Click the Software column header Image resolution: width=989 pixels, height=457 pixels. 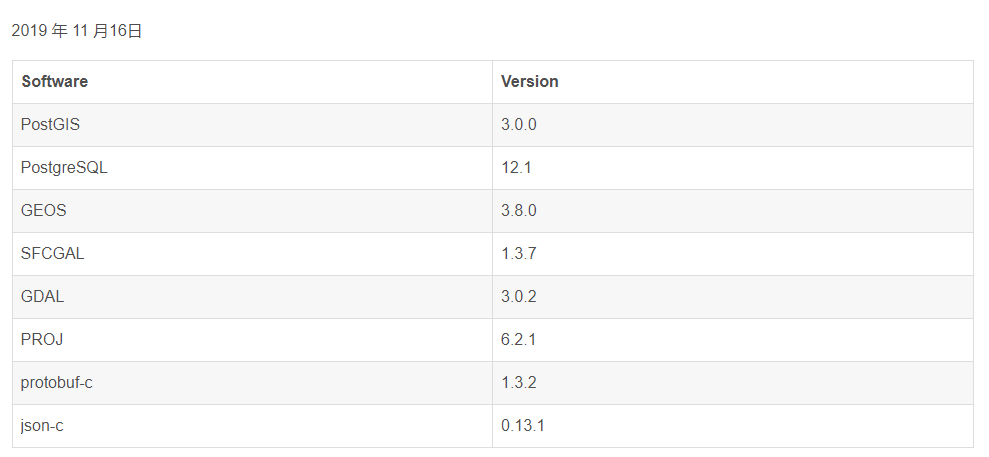(54, 81)
